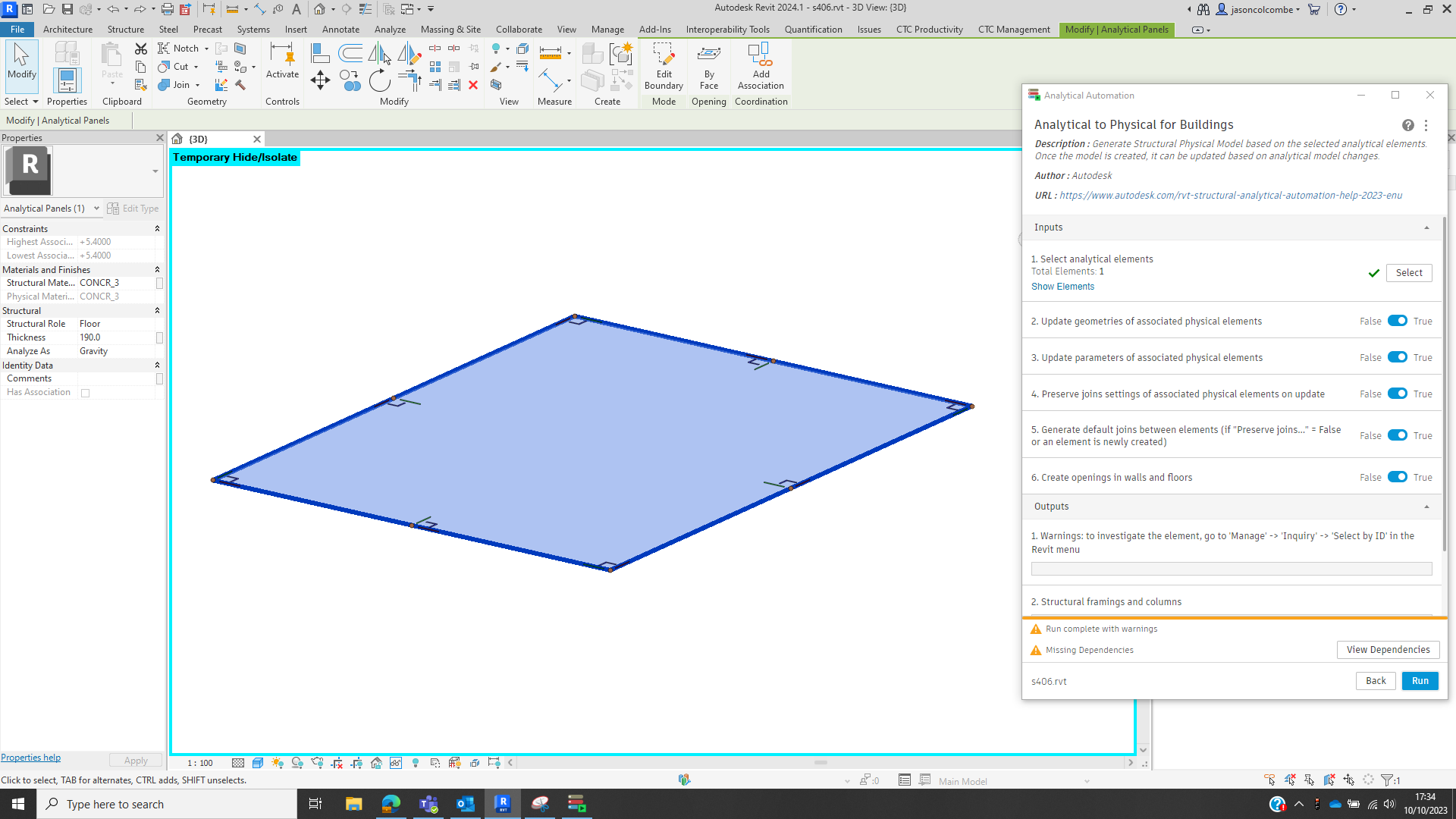Viewport: 1456px width, 819px height.
Task: Open the File menu tab
Action: click(17, 30)
